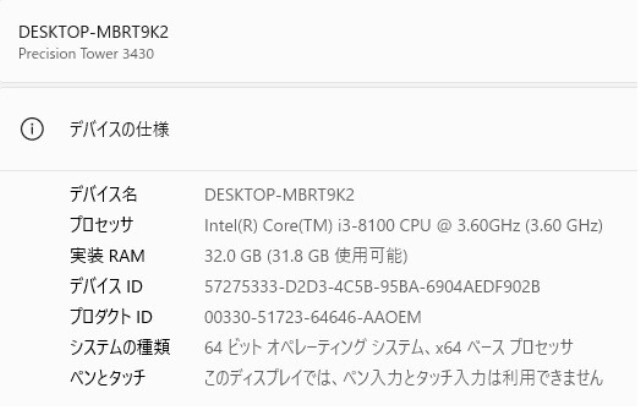Click the info icon beside デバイスの仕様
The height and width of the screenshot is (415, 640).
[x=31, y=130]
